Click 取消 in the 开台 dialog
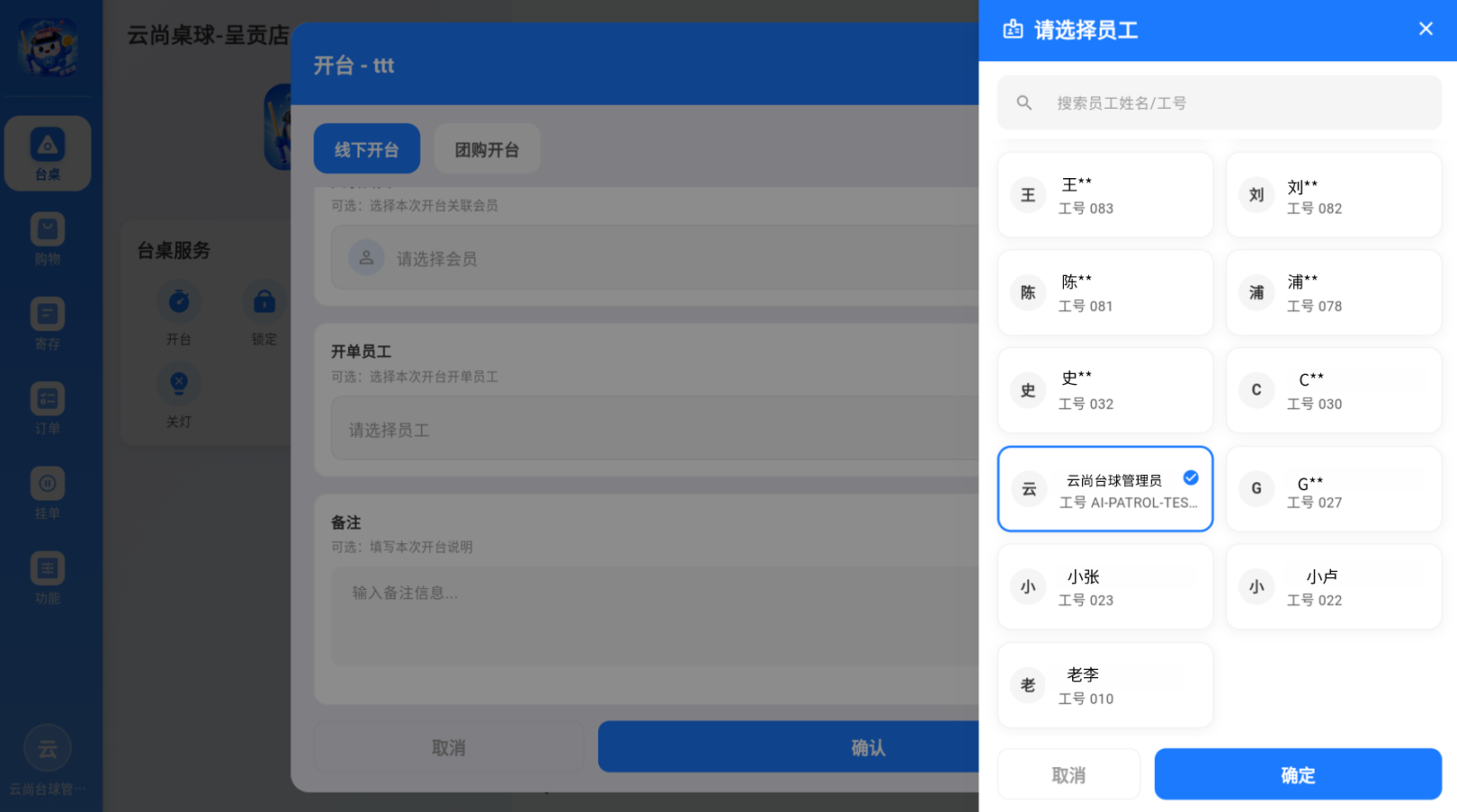Image resolution: width=1457 pixels, height=812 pixels. [x=449, y=746]
